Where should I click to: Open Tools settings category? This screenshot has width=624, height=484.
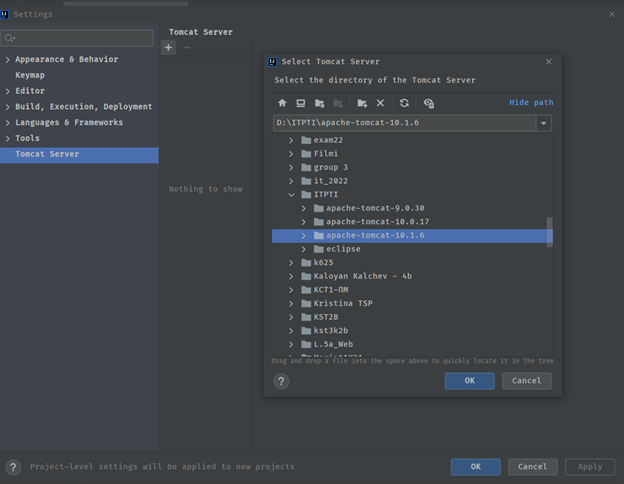point(27,138)
